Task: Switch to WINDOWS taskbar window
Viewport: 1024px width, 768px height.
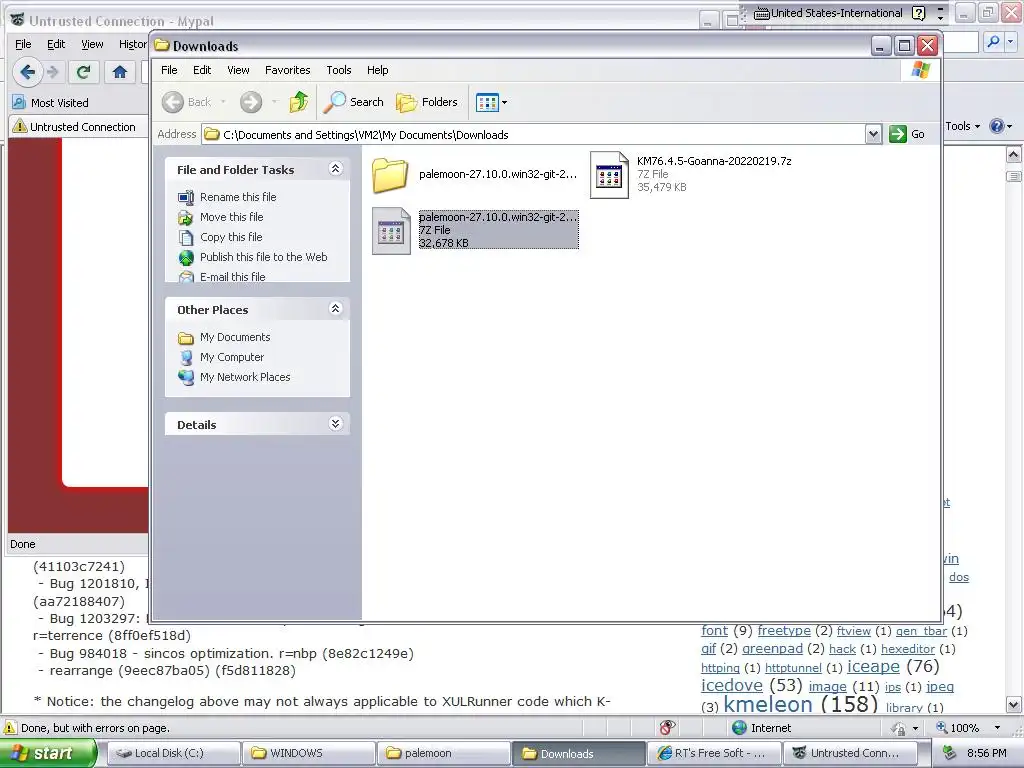Action: point(308,753)
